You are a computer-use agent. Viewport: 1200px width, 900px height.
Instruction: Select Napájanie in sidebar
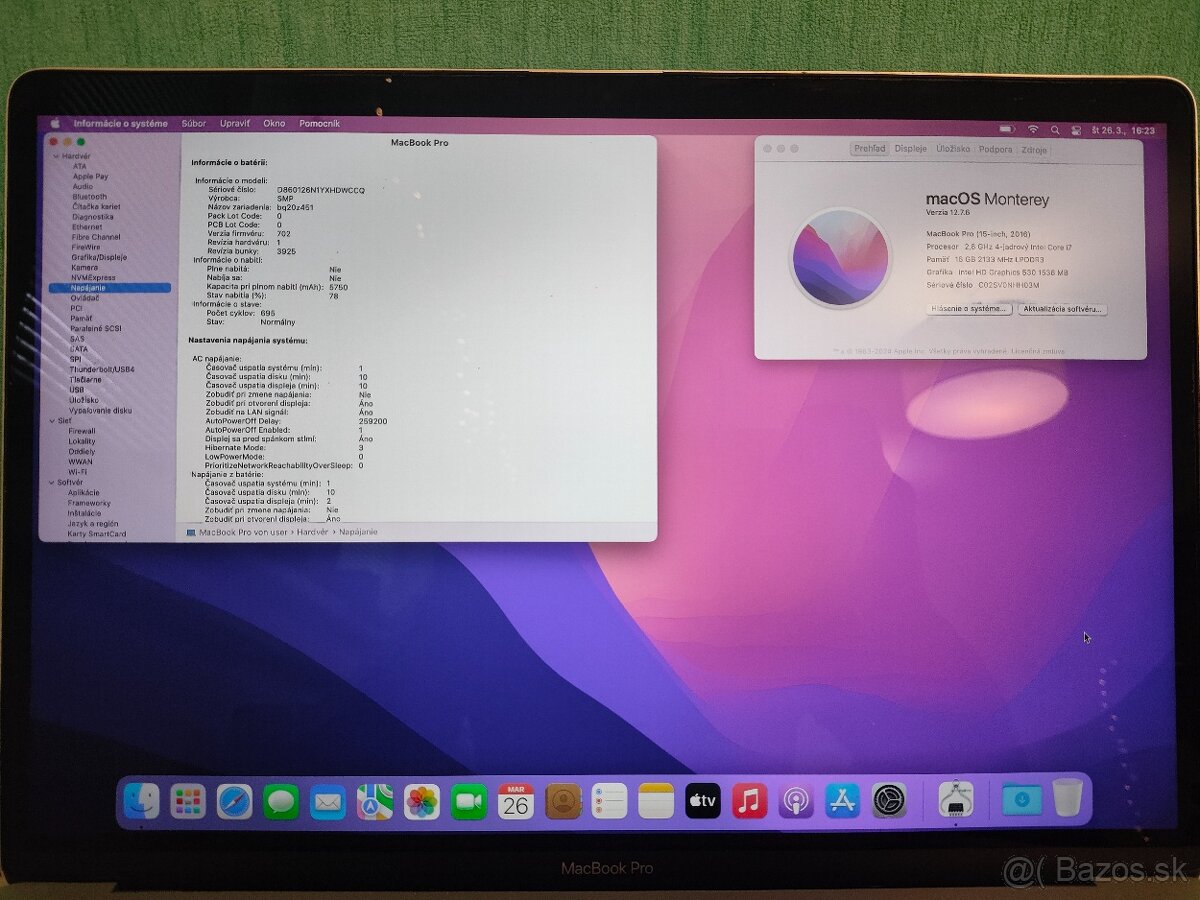coord(109,288)
